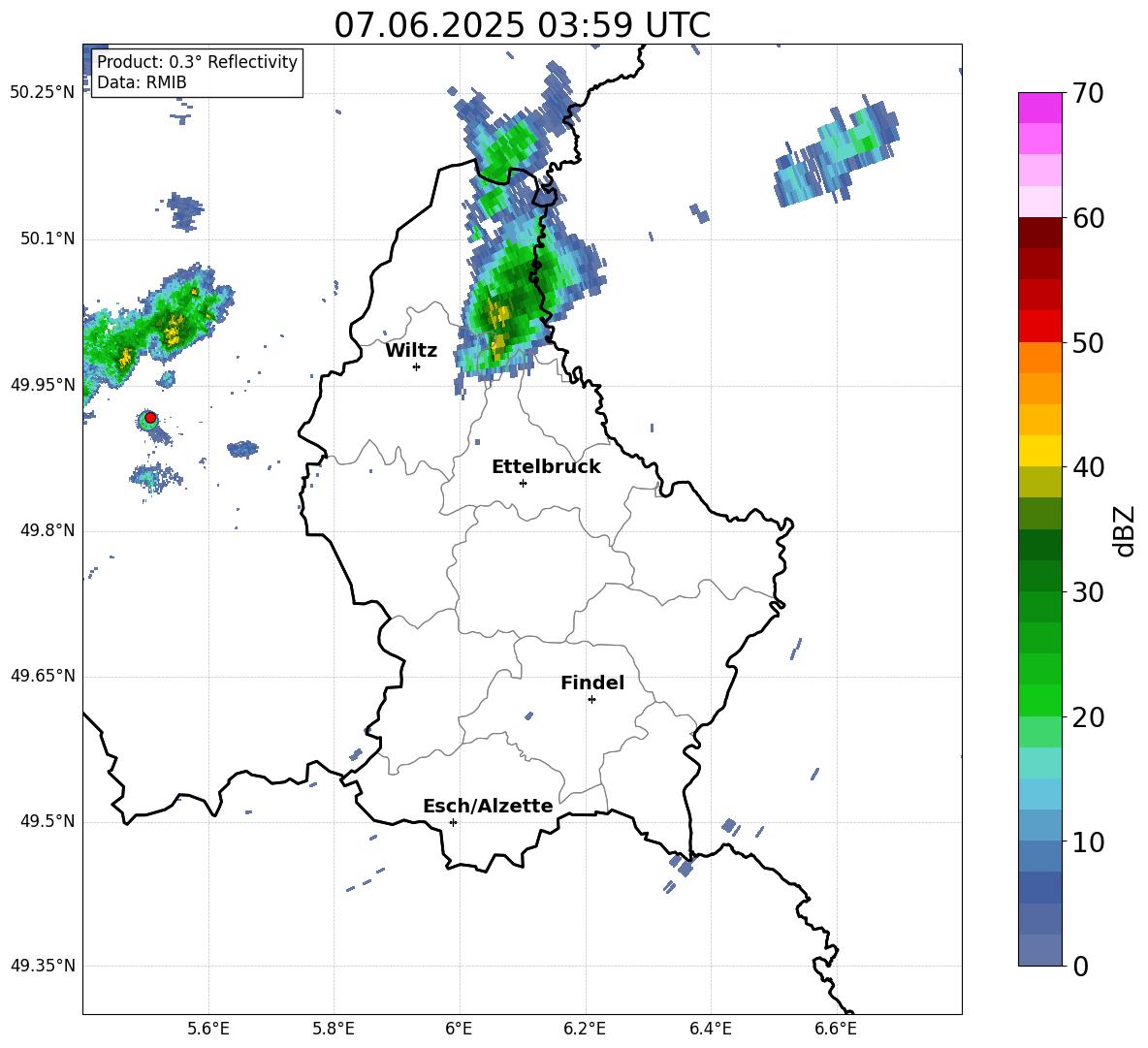Viewport: 1148px width, 1048px height.
Task: Click the Esch/Alzette city label
Action: [x=488, y=806]
